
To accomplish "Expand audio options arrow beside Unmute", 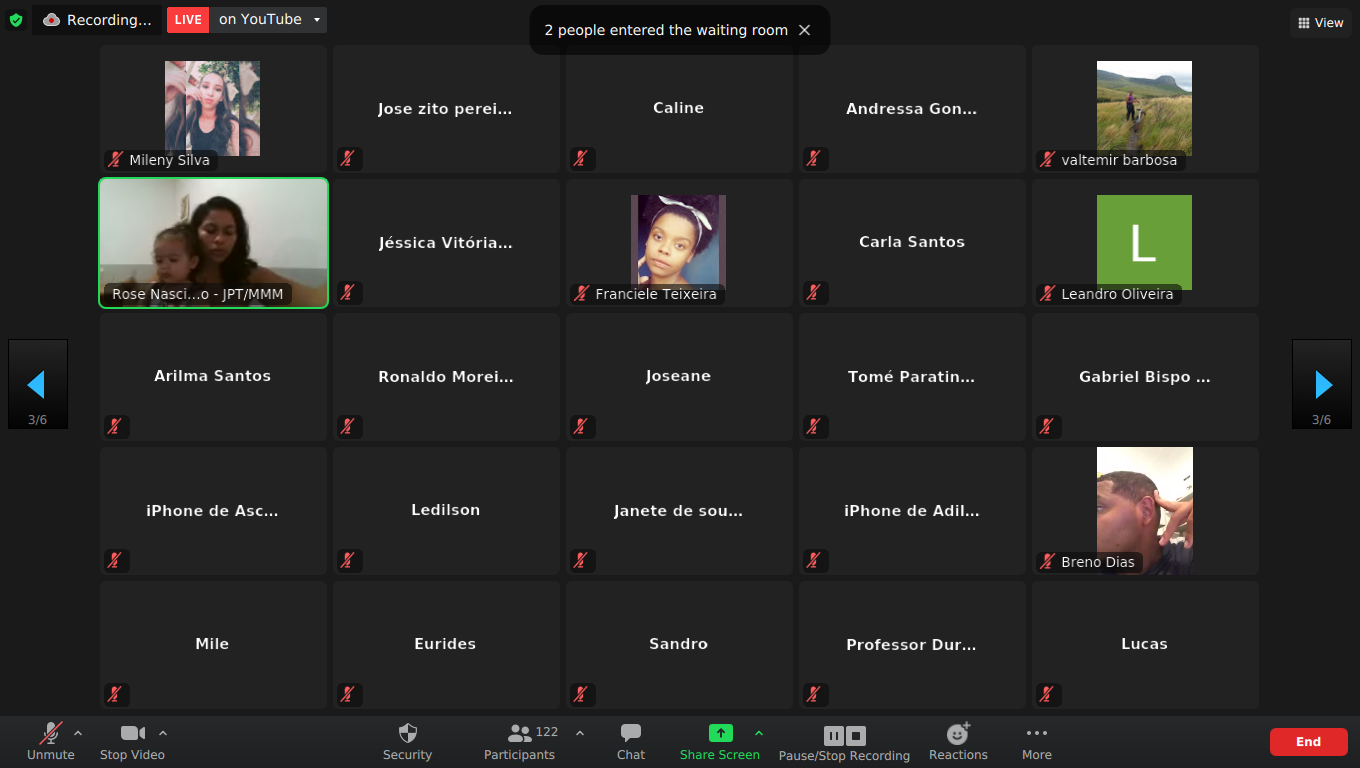I will [78, 733].
